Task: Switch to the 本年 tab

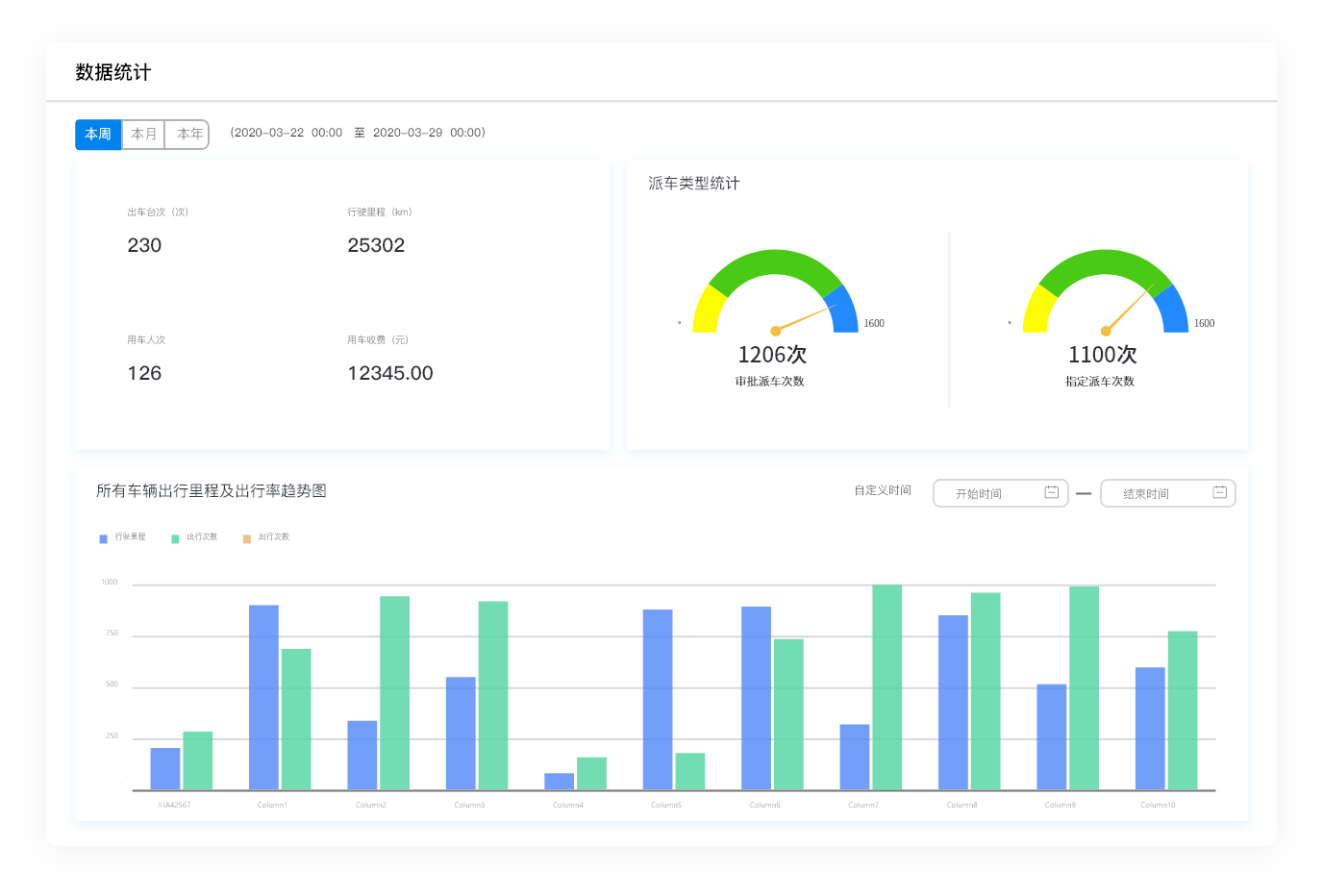Action: coord(189,135)
